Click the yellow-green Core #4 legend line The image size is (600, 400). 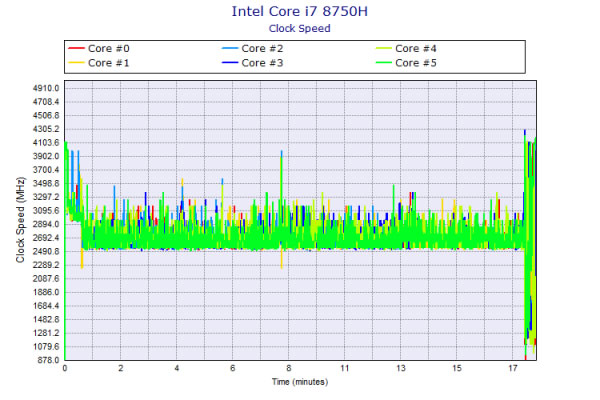click(383, 48)
